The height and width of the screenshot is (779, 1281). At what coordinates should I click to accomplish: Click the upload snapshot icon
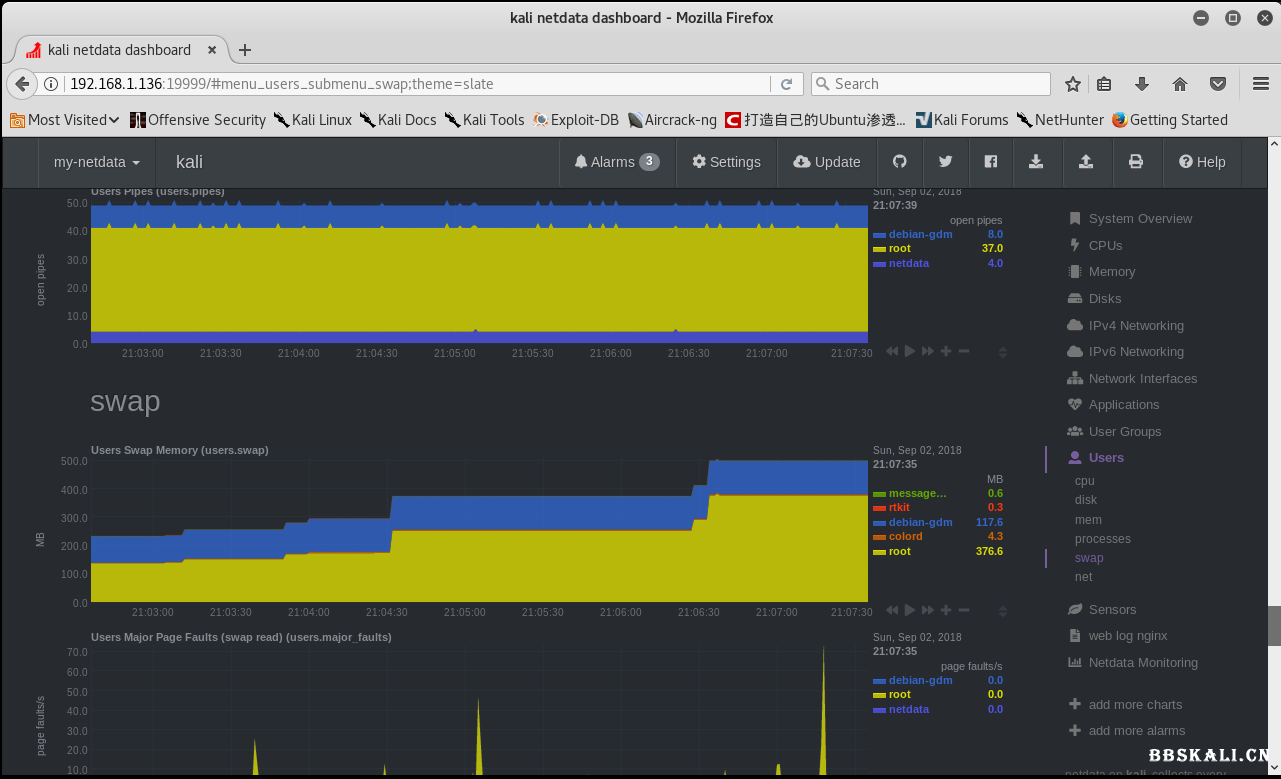pos(1085,162)
